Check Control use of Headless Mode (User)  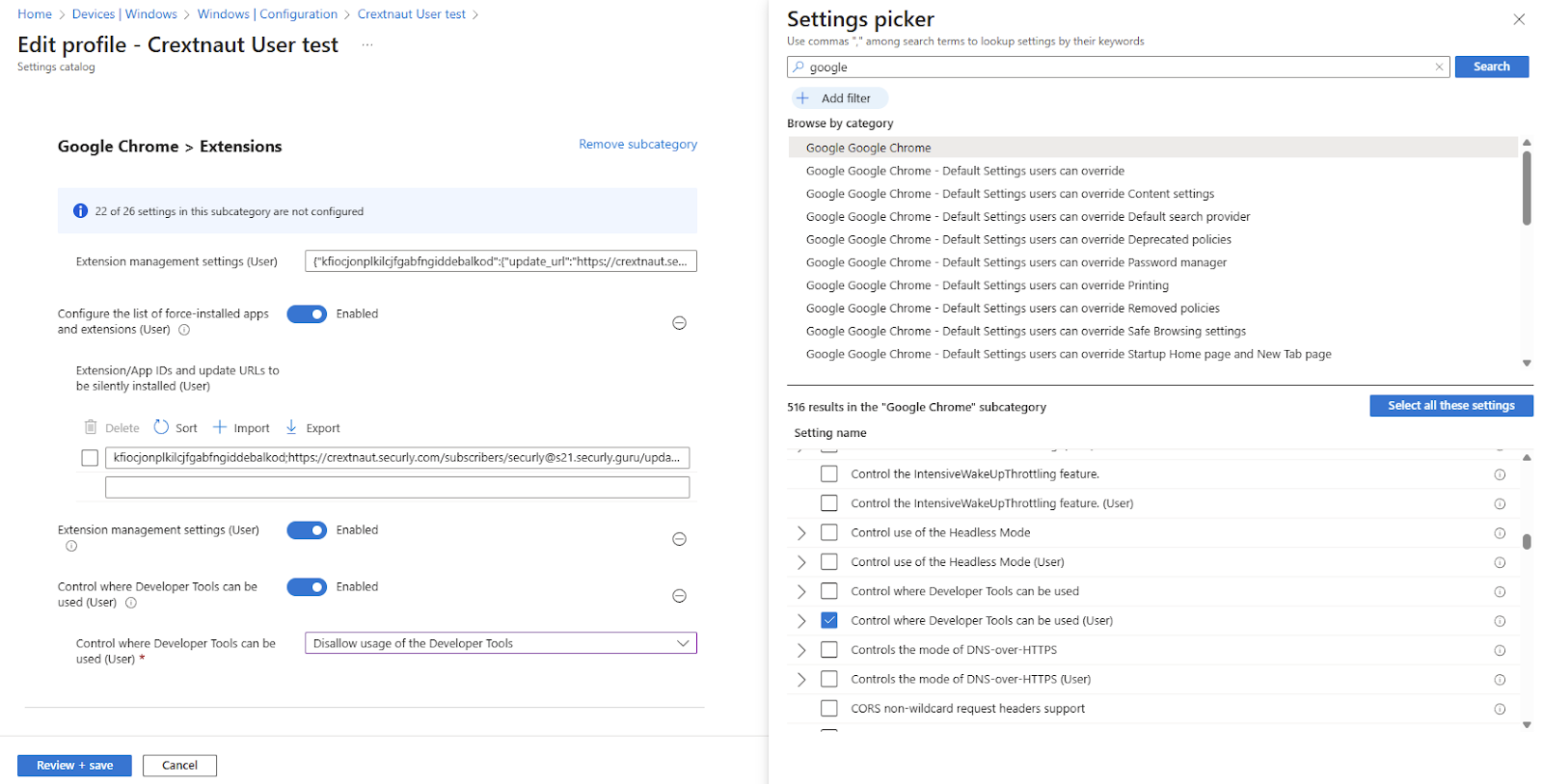[x=828, y=561]
